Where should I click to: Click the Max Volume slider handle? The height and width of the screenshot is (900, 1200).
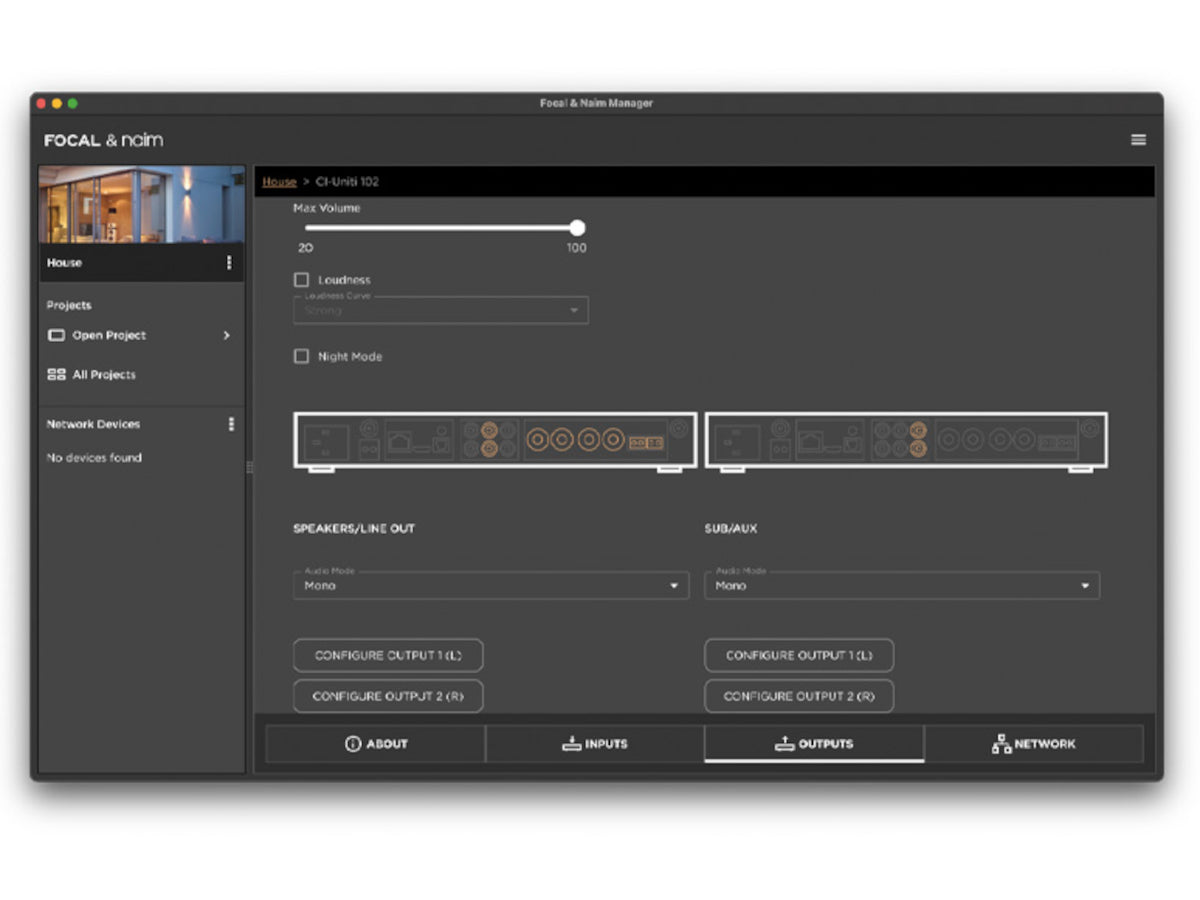click(x=577, y=228)
